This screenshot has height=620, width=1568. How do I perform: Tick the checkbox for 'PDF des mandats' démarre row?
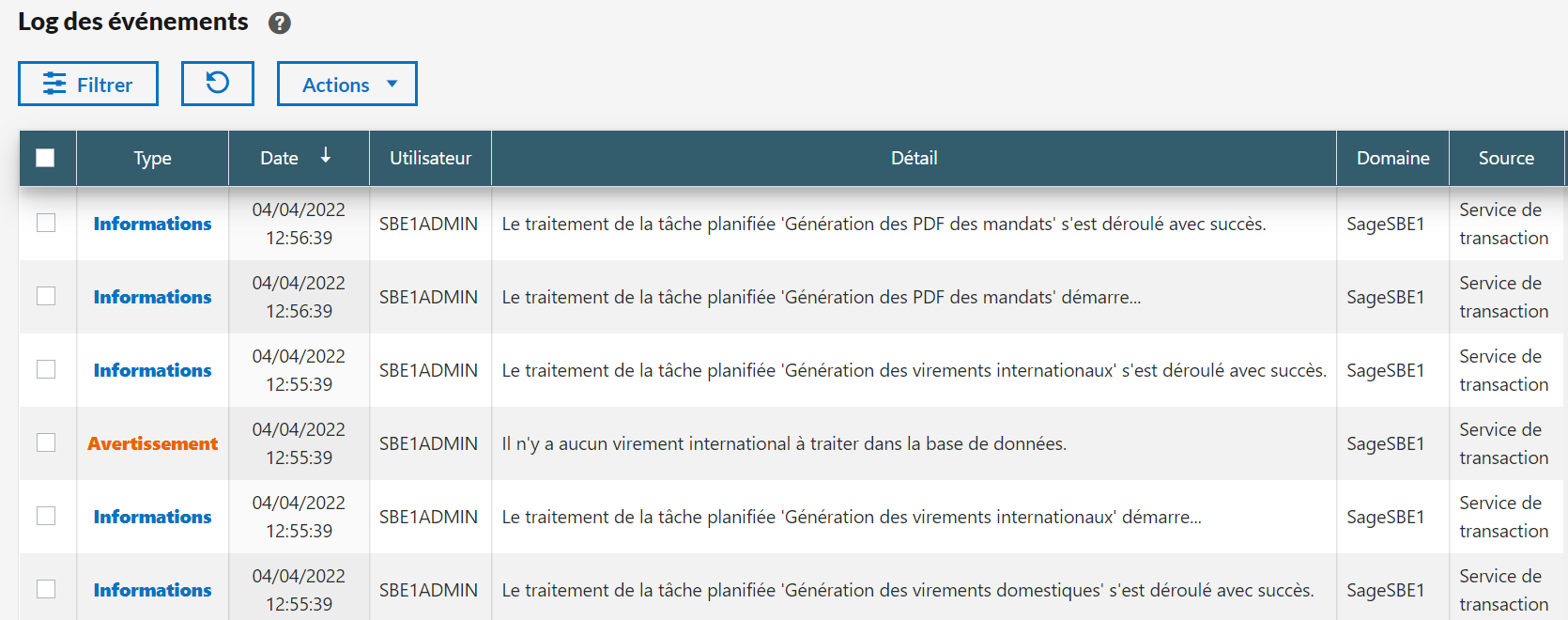46,296
